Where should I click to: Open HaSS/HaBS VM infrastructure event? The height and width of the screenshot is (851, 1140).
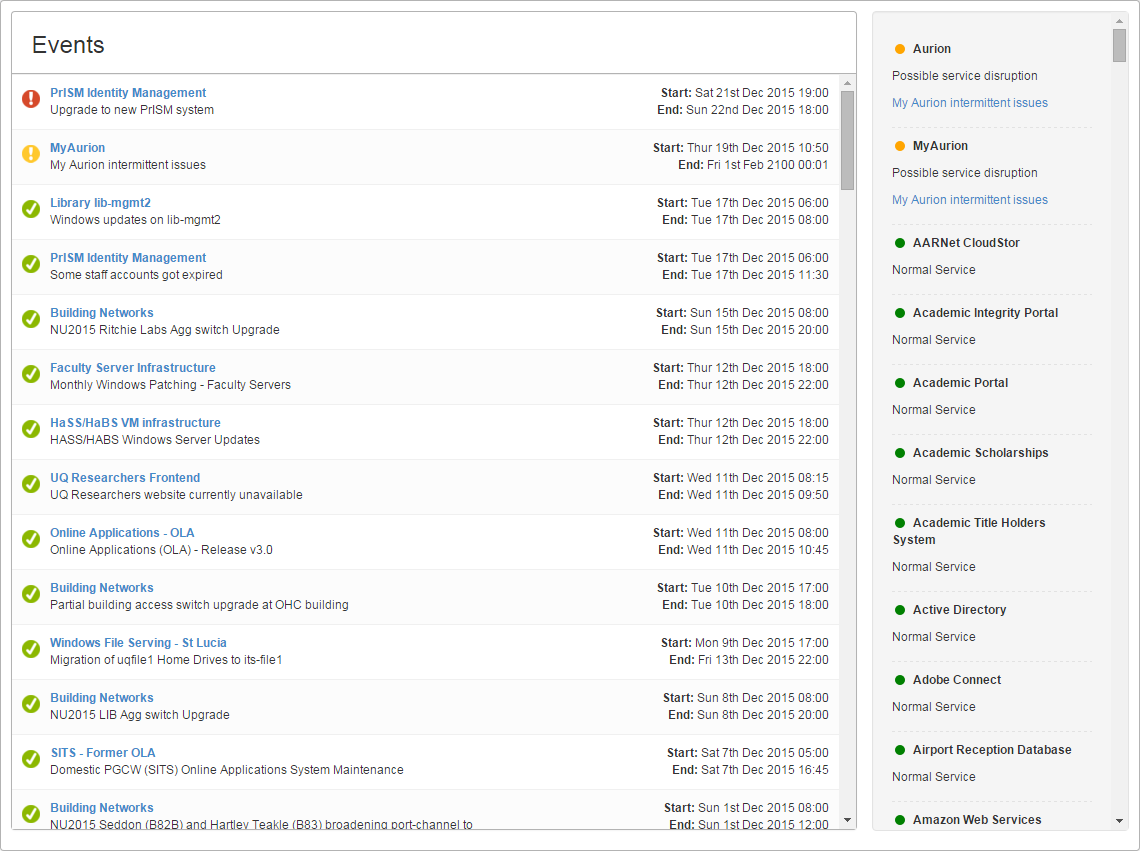[135, 423]
